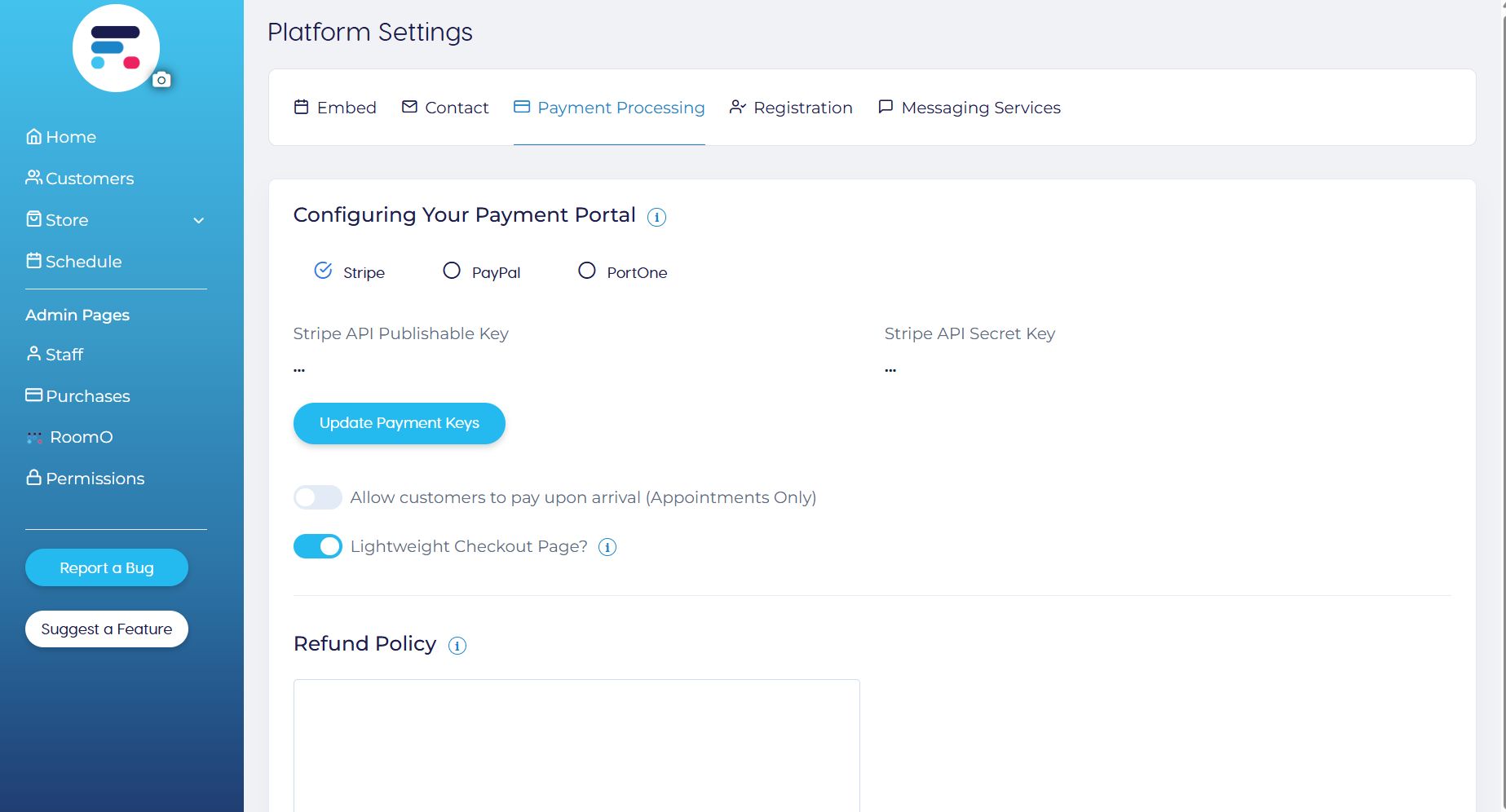Click the Home house icon in sidebar

point(33,136)
